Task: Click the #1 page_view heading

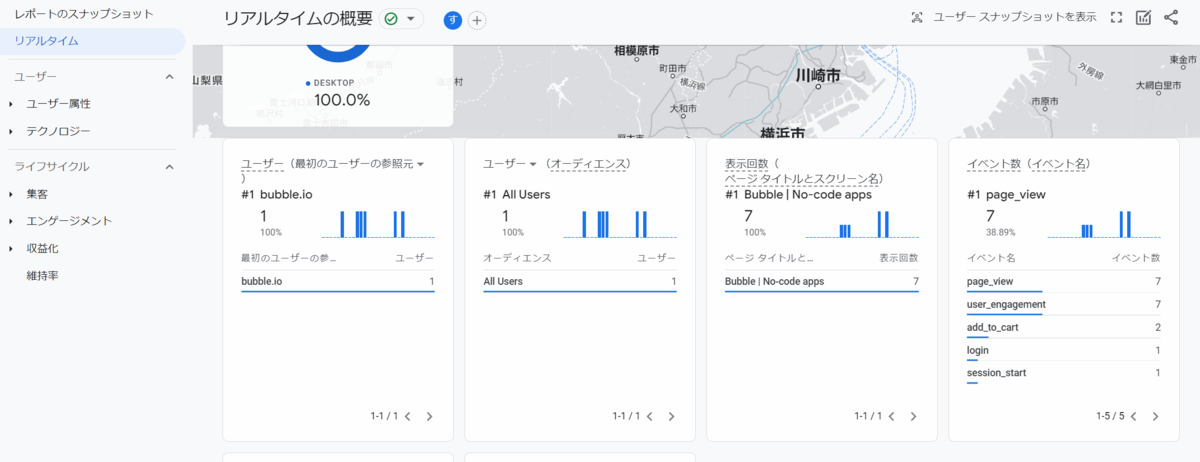Action: (x=1006, y=194)
